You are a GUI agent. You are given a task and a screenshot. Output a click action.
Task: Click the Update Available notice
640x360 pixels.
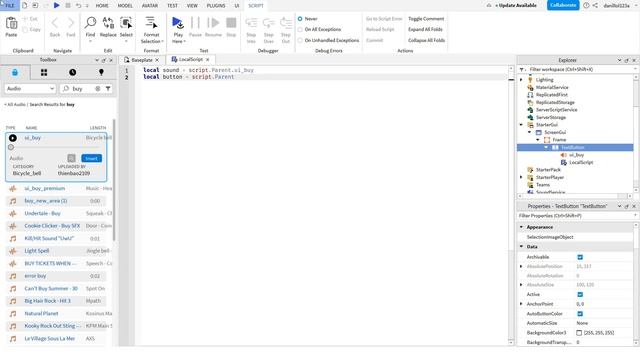coord(516,5)
